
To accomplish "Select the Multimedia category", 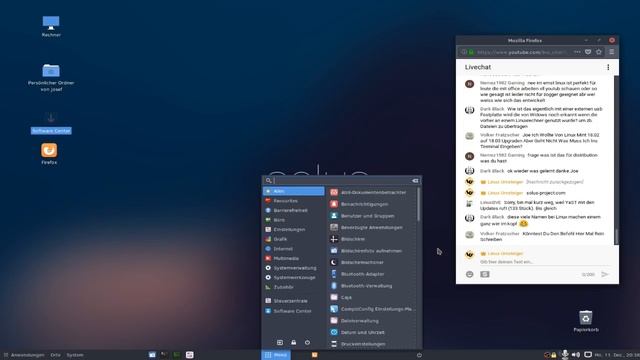I will pyautogui.click(x=293, y=258).
